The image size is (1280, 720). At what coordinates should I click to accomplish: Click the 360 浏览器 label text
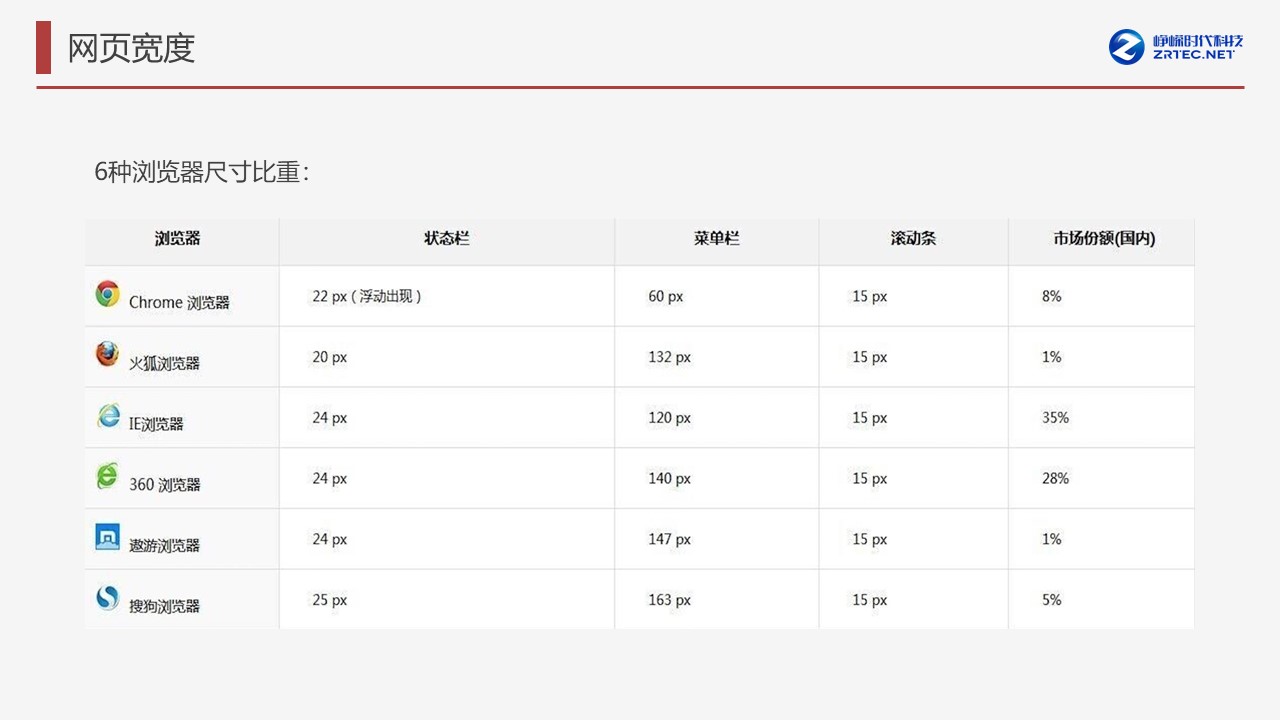tap(165, 484)
